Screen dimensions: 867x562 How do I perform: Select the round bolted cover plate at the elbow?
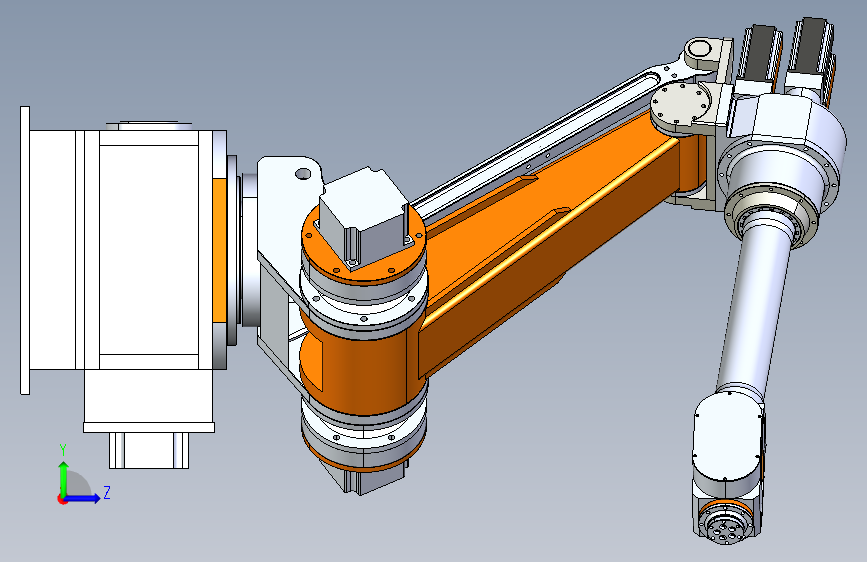coord(681,103)
